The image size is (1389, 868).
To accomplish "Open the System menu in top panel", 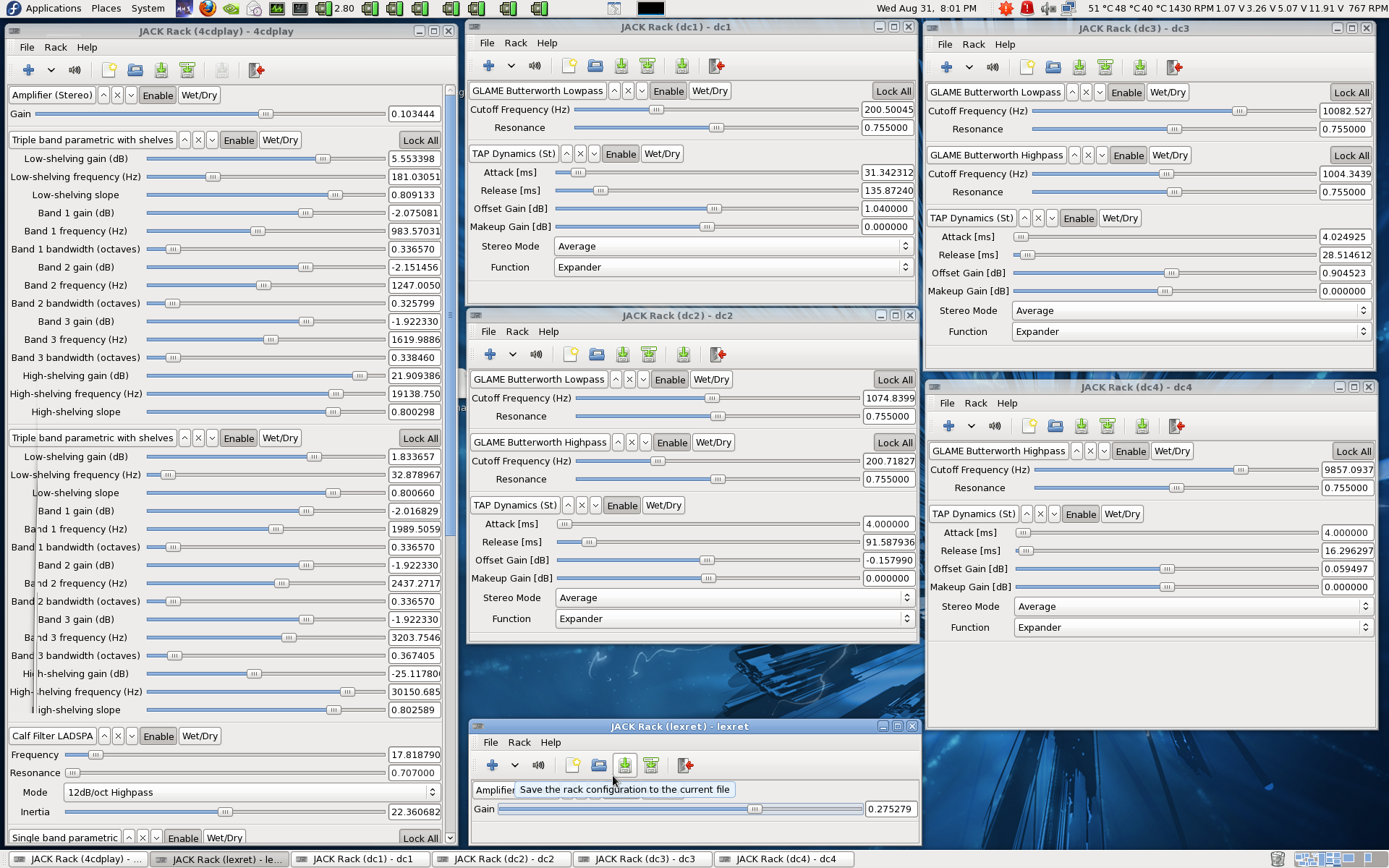I will [x=148, y=9].
